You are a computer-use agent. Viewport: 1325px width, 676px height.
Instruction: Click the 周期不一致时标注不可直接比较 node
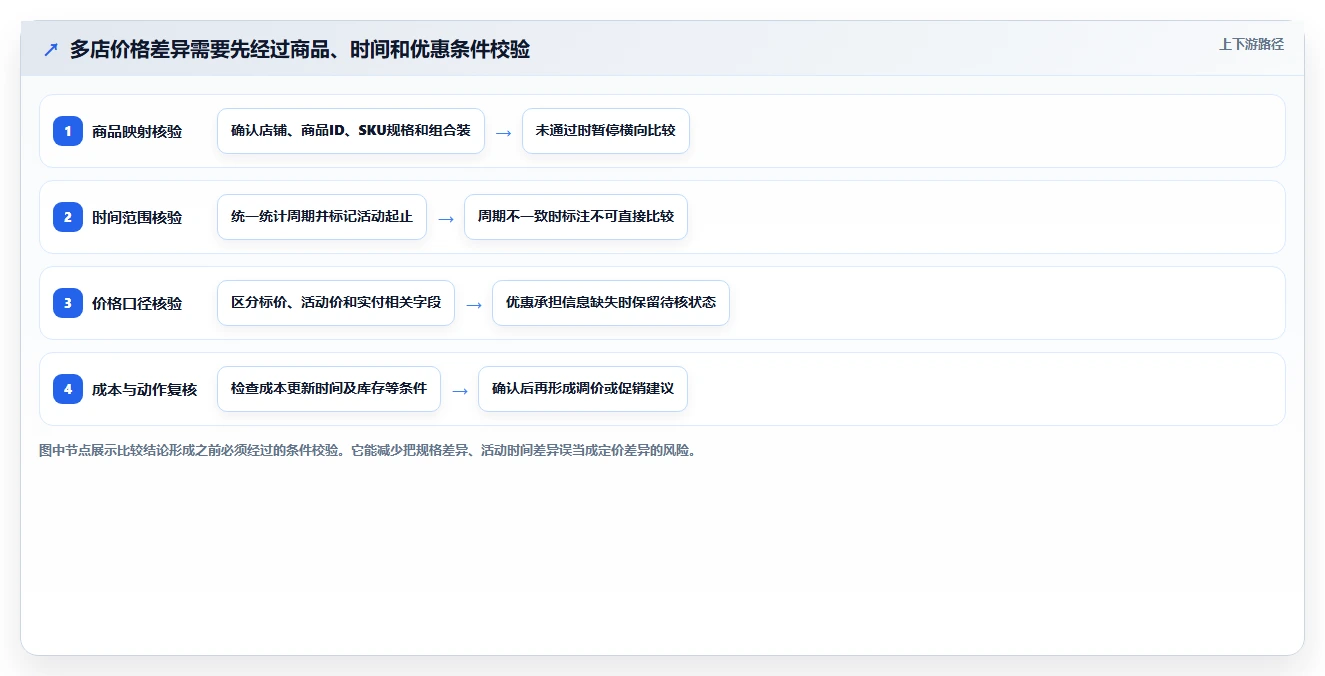576,217
